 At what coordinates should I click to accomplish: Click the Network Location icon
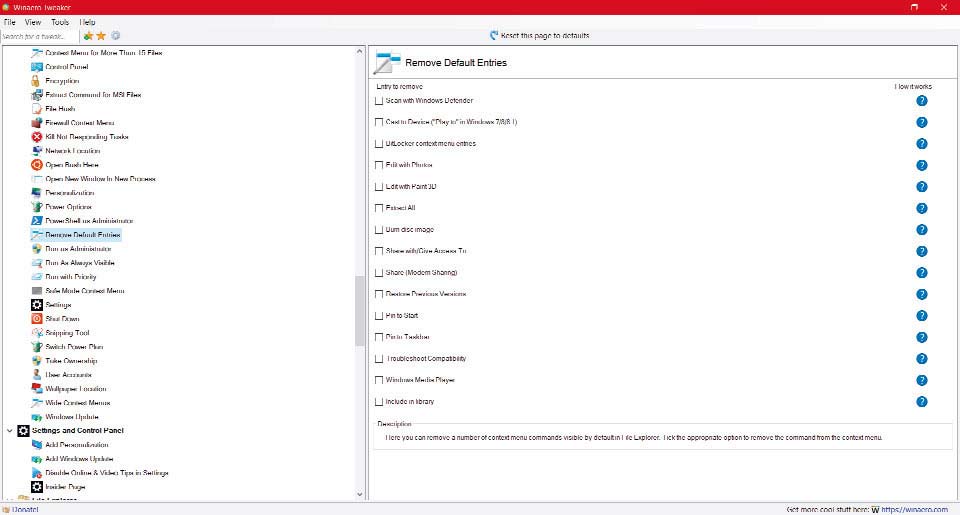coord(37,151)
